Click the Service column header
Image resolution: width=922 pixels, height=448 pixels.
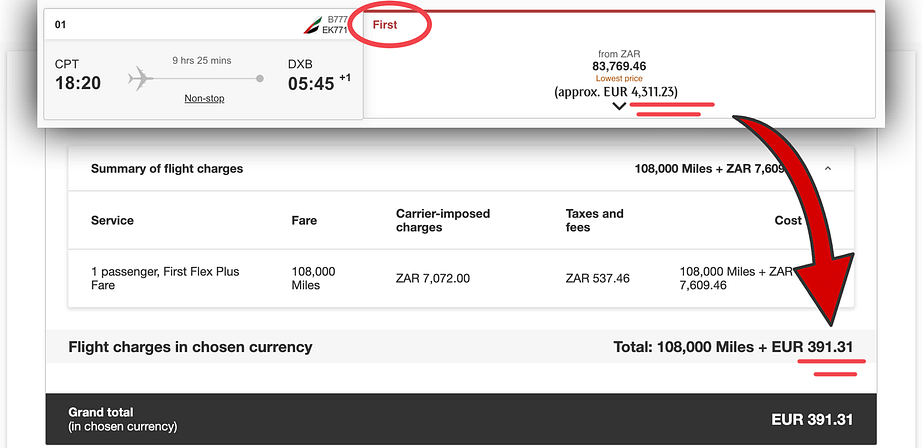click(x=112, y=220)
